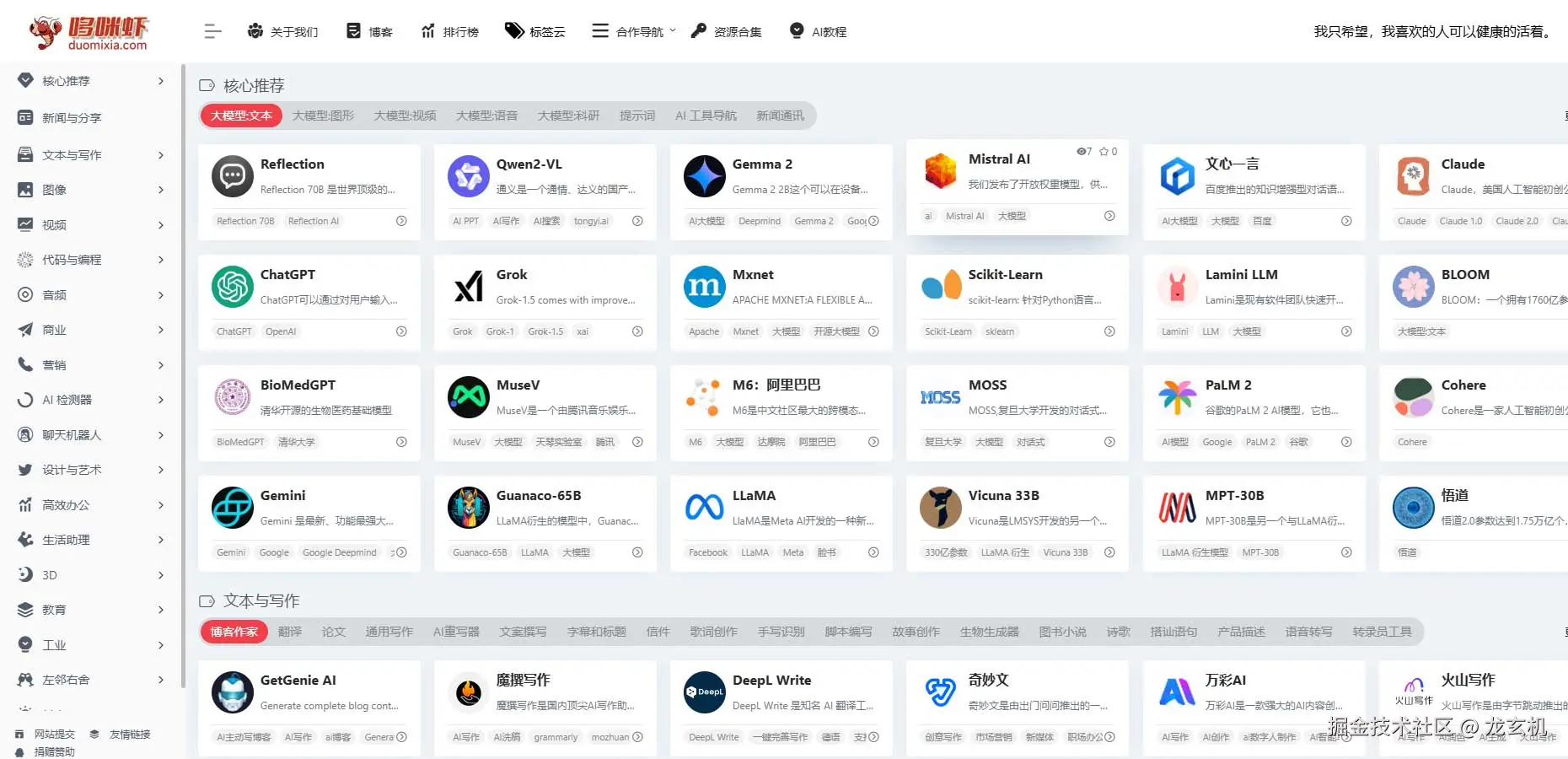Open 博客 in the top navigation
This screenshot has height=759, width=1568.
pos(369,31)
